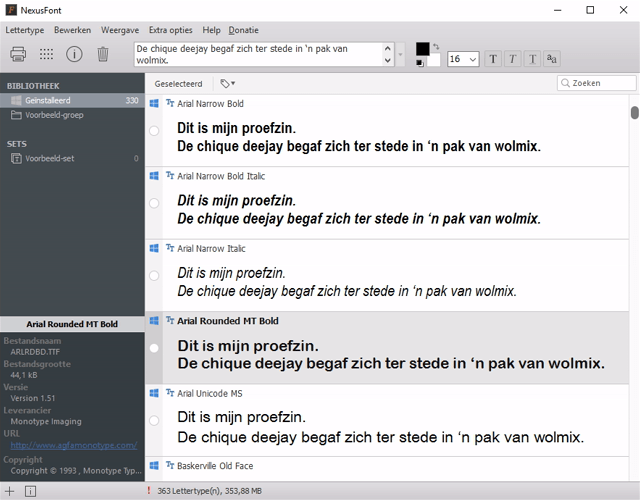
Task: Select Geïnstalleerd library item
Action: [x=72, y=100]
